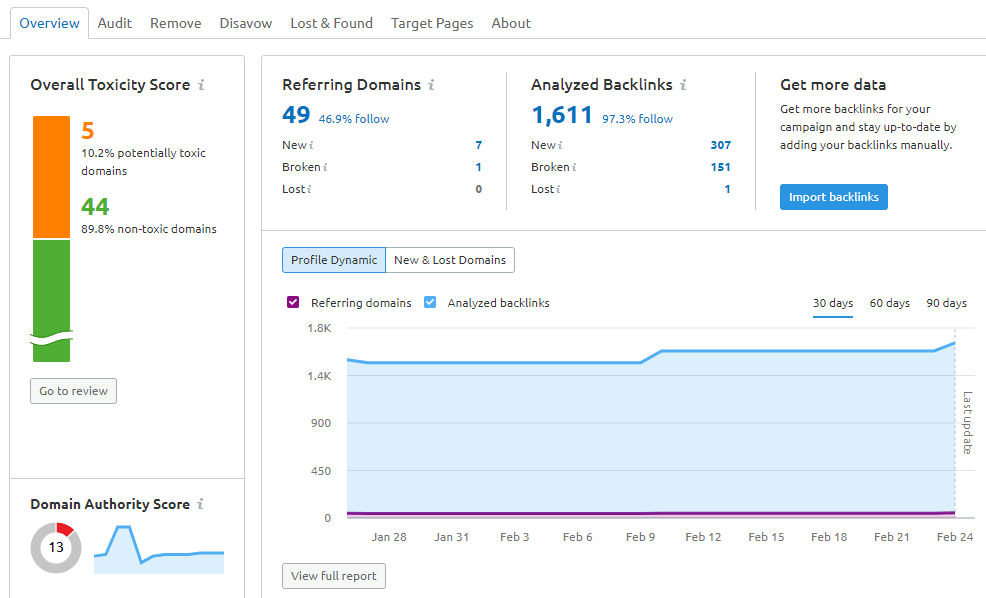986x598 pixels.
Task: Click the orange toxic segment of toxicity bar
Action: click(52, 177)
